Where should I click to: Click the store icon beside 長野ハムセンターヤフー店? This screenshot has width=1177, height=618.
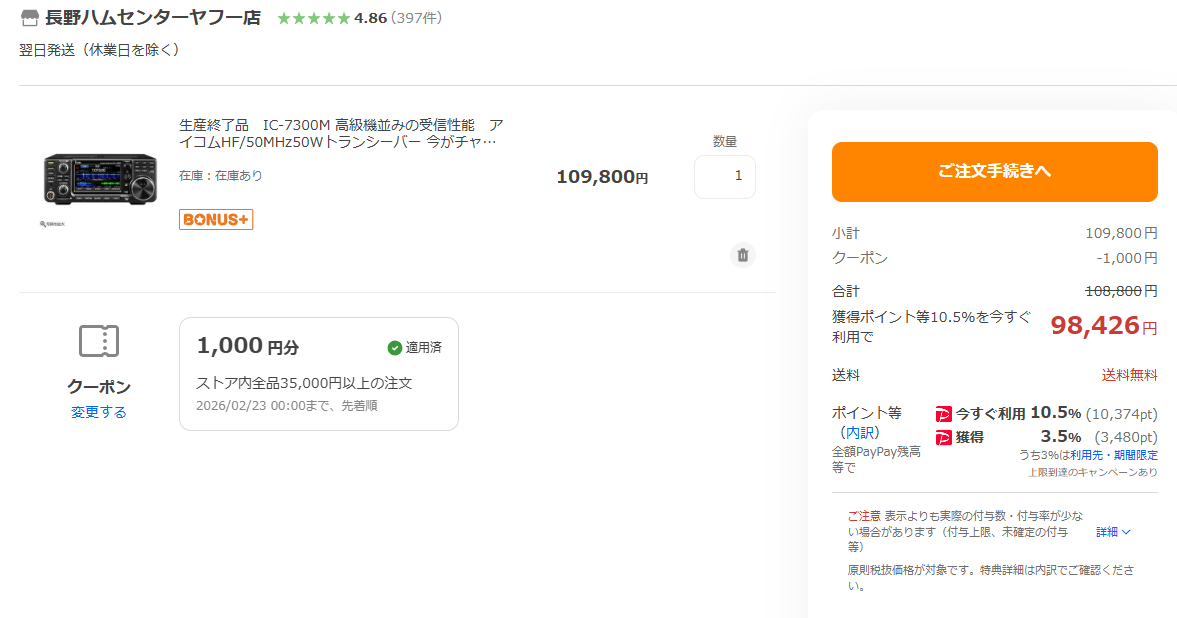[x=30, y=18]
